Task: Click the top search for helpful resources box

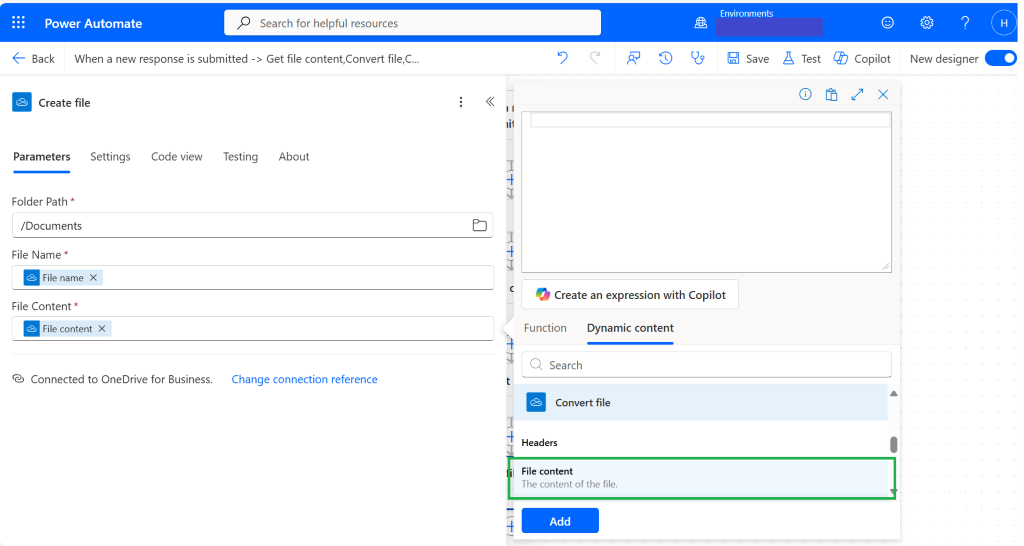Action: click(x=412, y=23)
